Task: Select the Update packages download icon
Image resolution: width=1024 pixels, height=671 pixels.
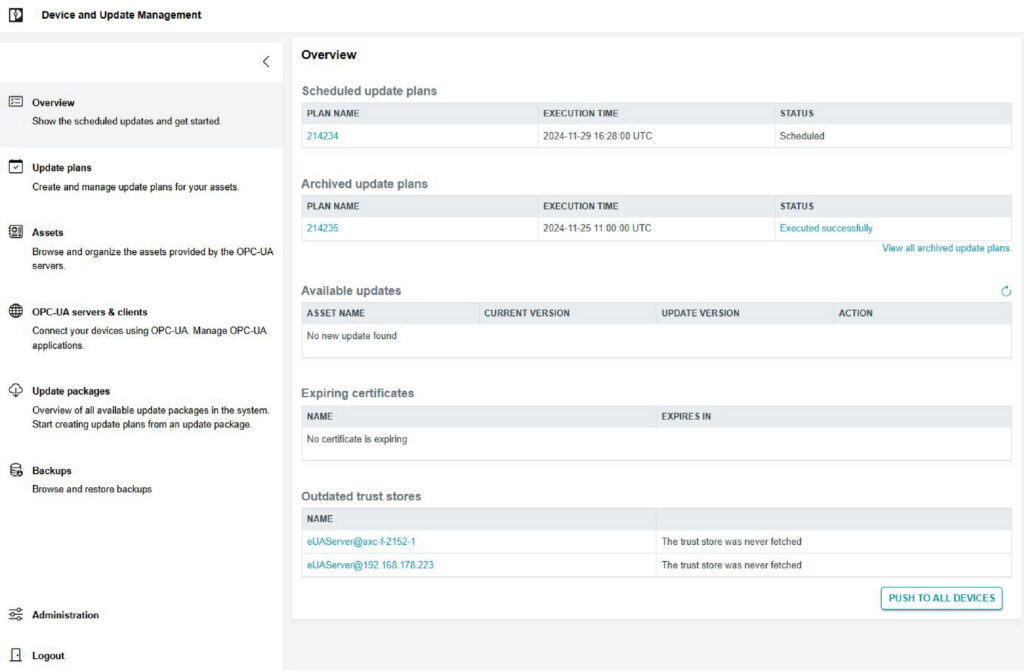Action: tap(16, 389)
